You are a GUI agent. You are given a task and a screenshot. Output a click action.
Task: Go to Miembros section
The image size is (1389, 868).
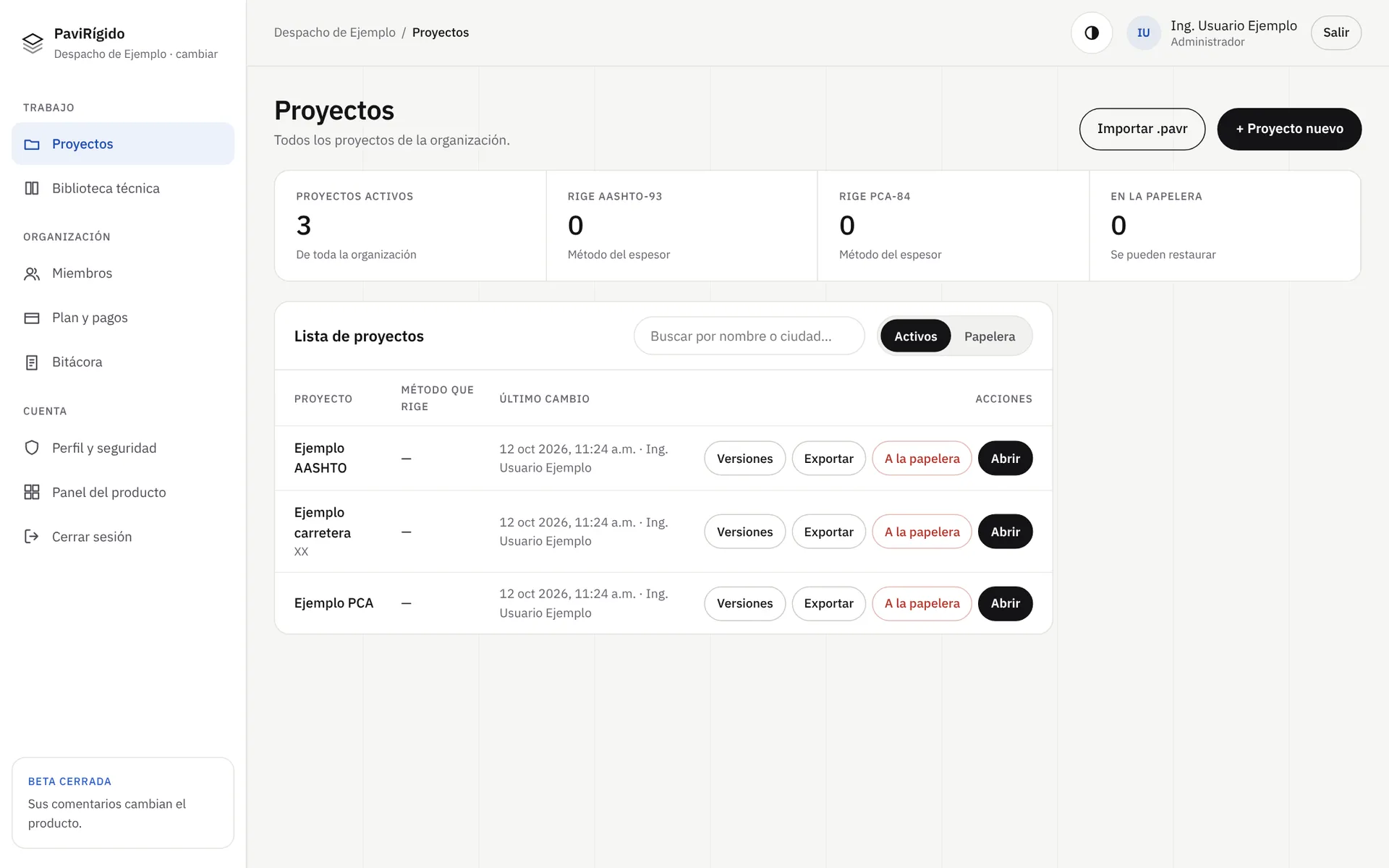(x=123, y=273)
